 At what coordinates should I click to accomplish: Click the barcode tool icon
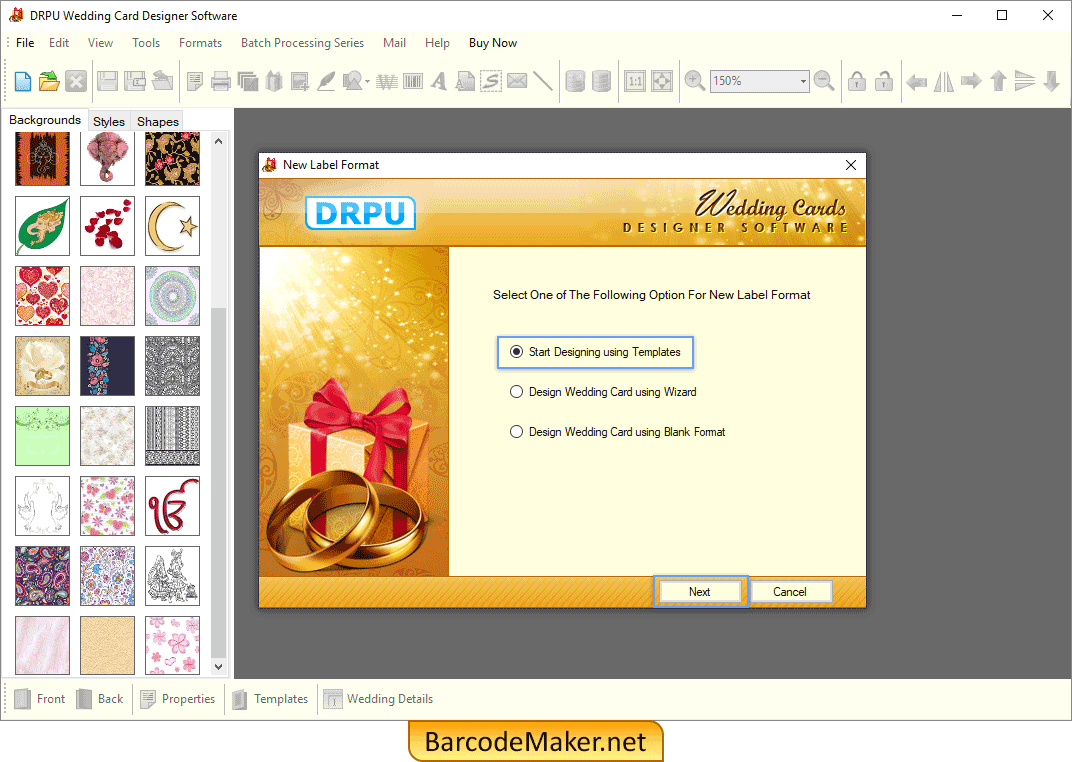pos(413,81)
